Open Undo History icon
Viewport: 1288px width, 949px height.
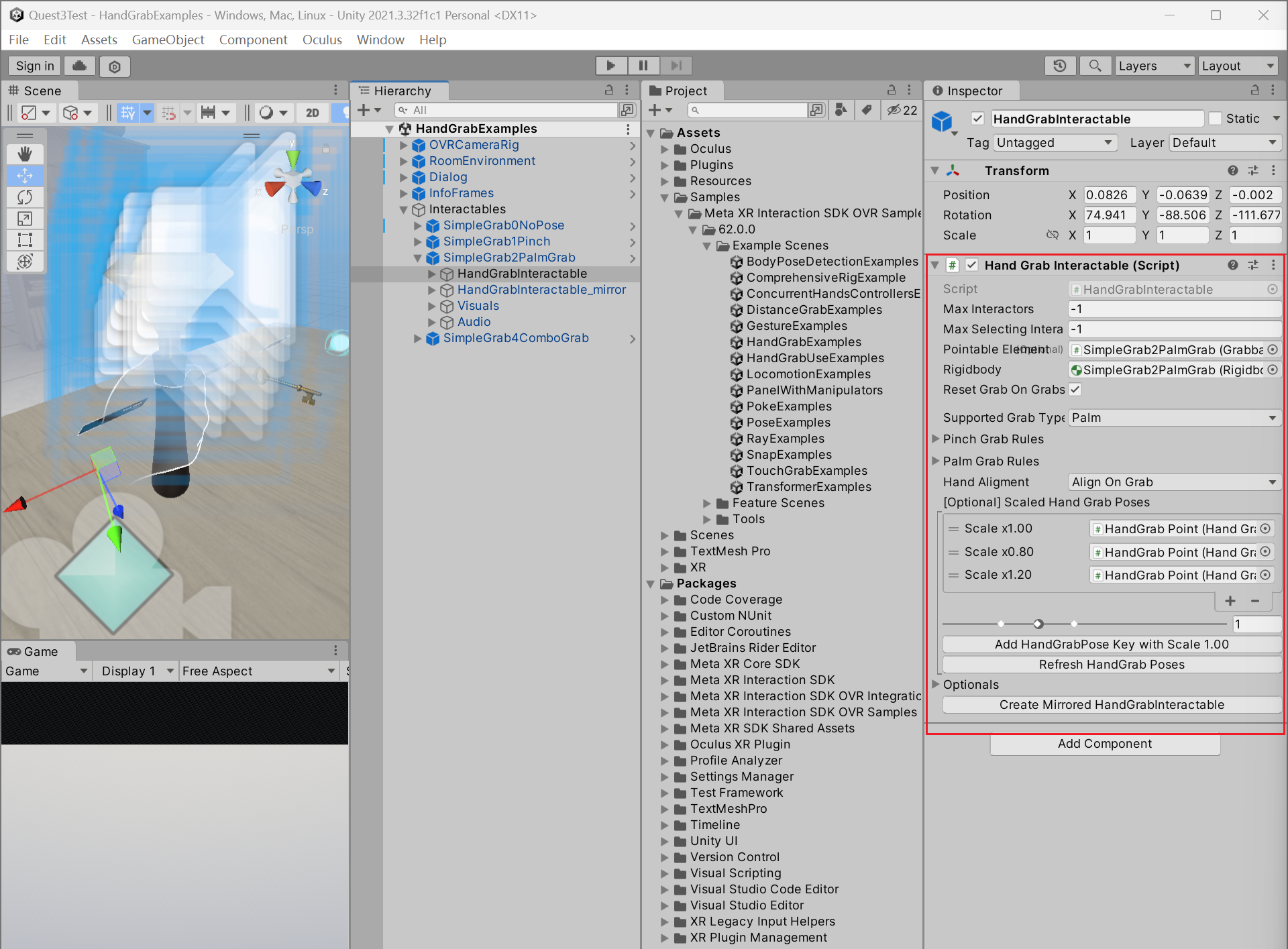(x=1060, y=66)
